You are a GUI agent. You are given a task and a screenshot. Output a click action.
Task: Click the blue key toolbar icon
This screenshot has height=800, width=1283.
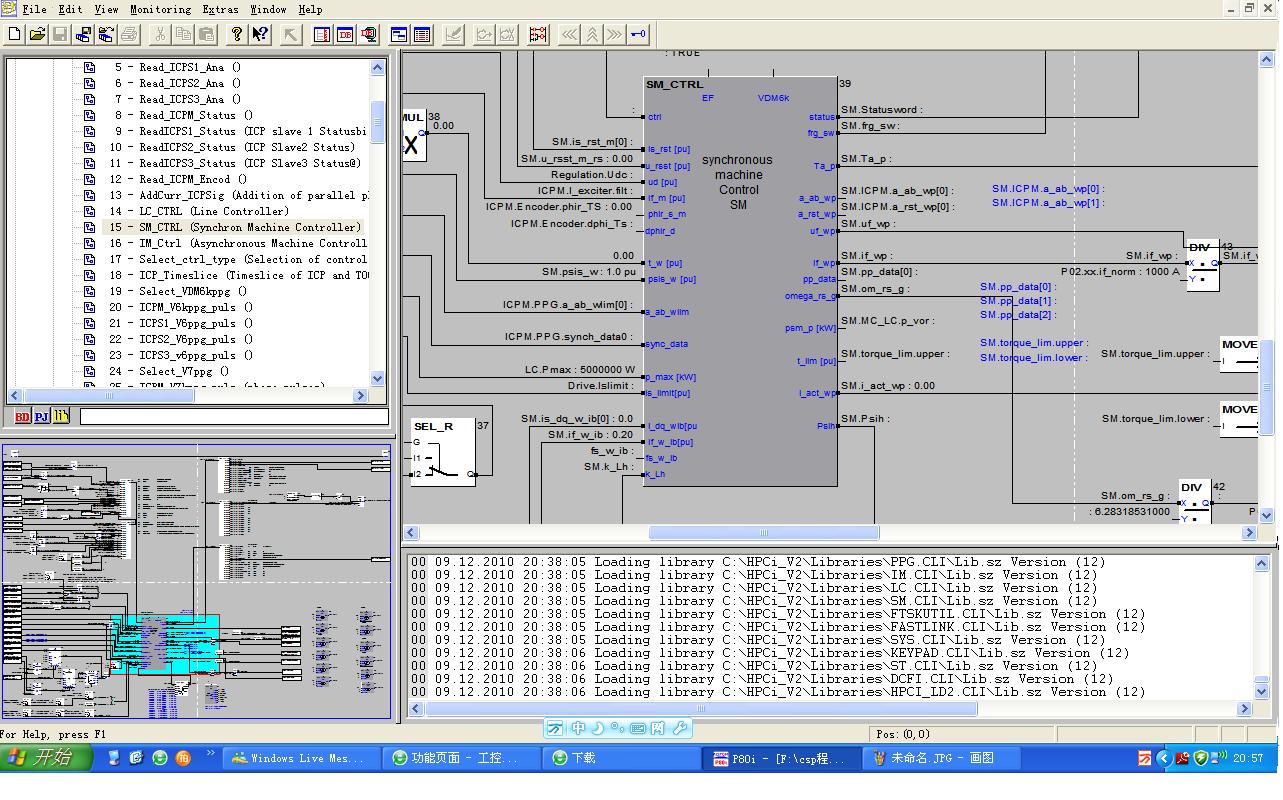[638, 34]
